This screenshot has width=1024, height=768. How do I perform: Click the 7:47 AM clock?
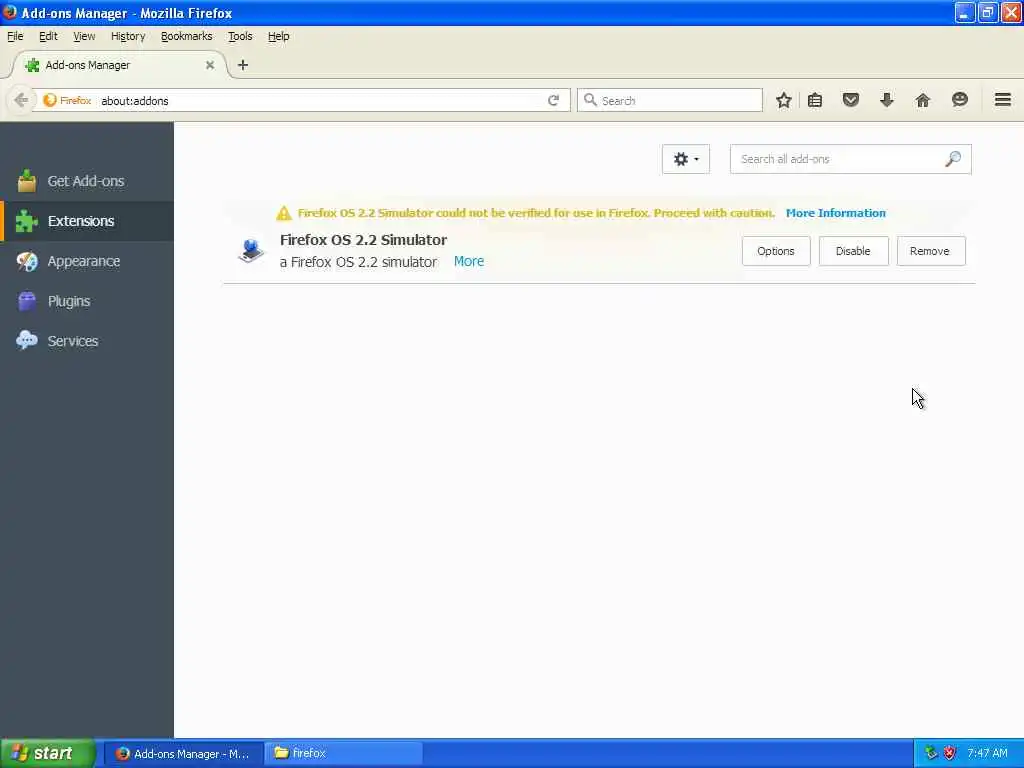[987, 753]
